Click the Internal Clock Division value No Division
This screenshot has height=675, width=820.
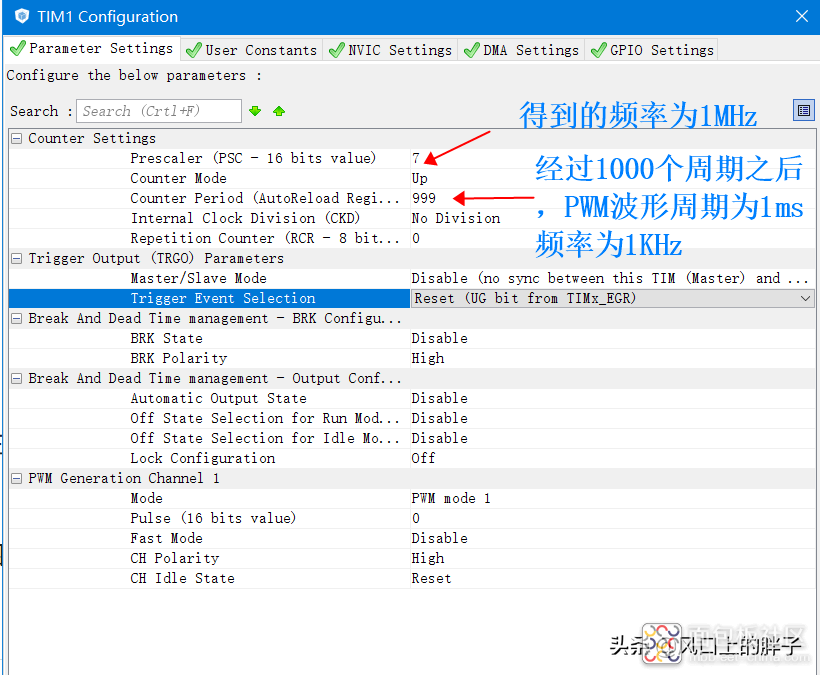(455, 219)
